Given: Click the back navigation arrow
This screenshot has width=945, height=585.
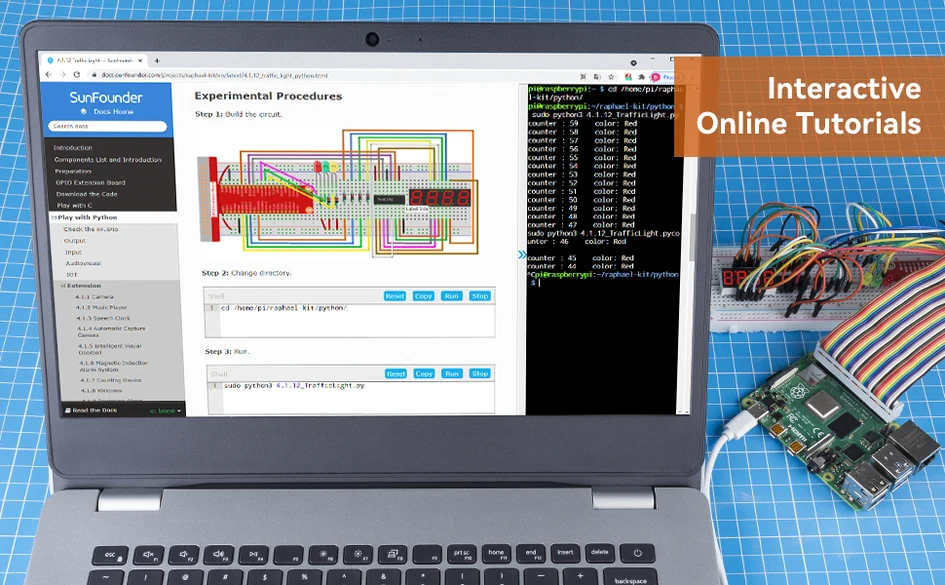Looking at the screenshot, I should click(48, 75).
